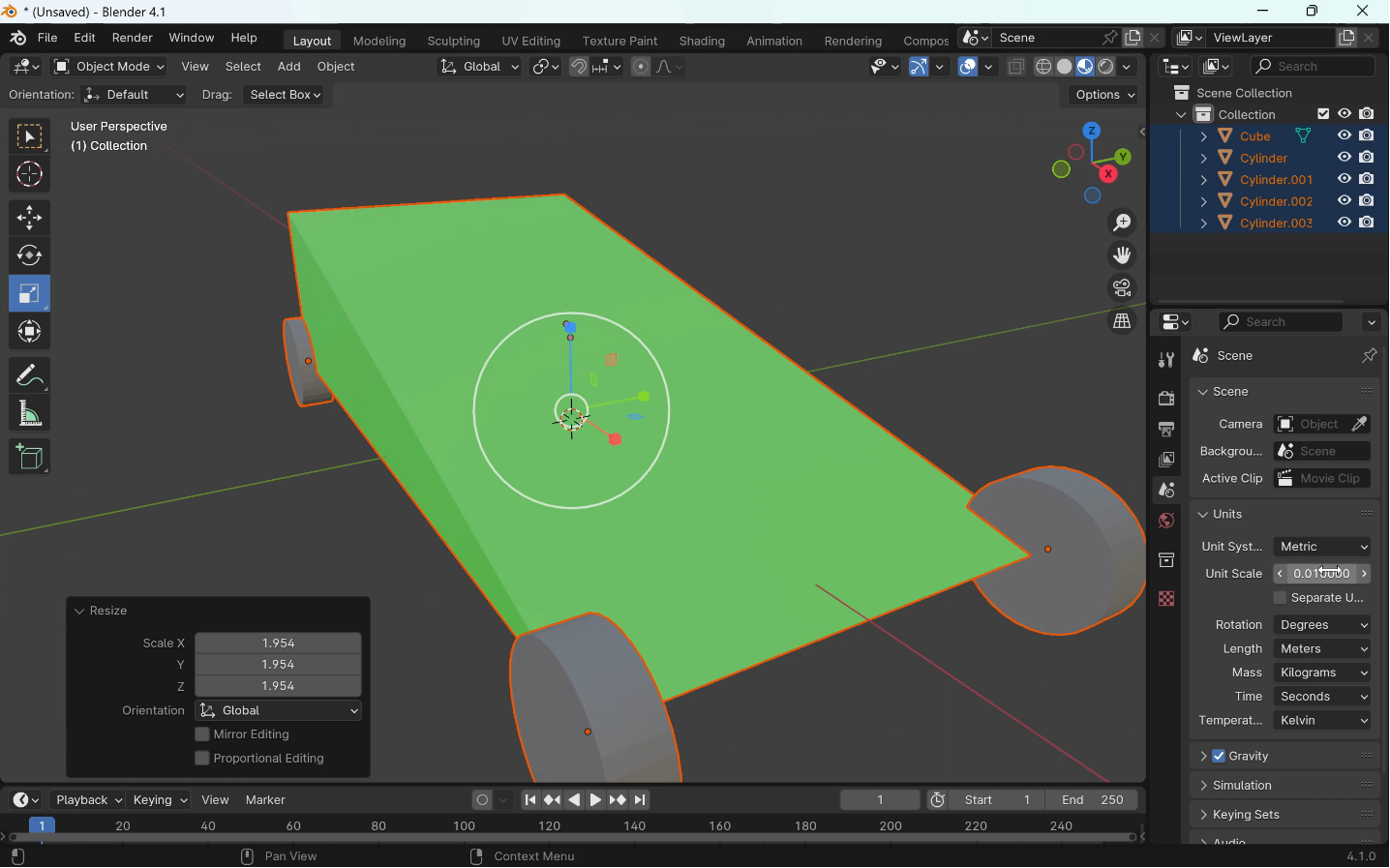Screen dimensions: 1390x868
Task: Click the zoom view magnifier icon
Action: [1123, 224]
